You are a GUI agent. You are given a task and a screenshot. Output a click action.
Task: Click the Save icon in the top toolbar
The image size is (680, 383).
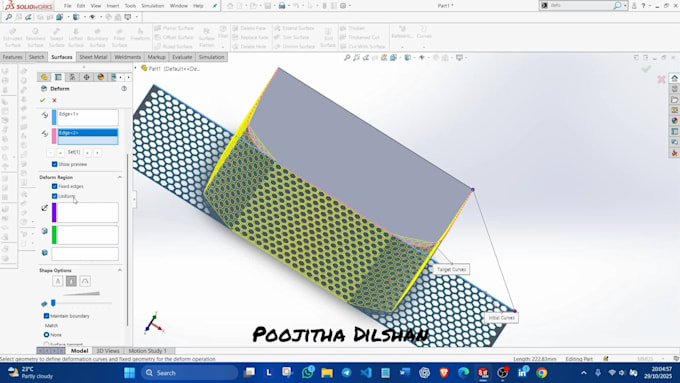268,6
